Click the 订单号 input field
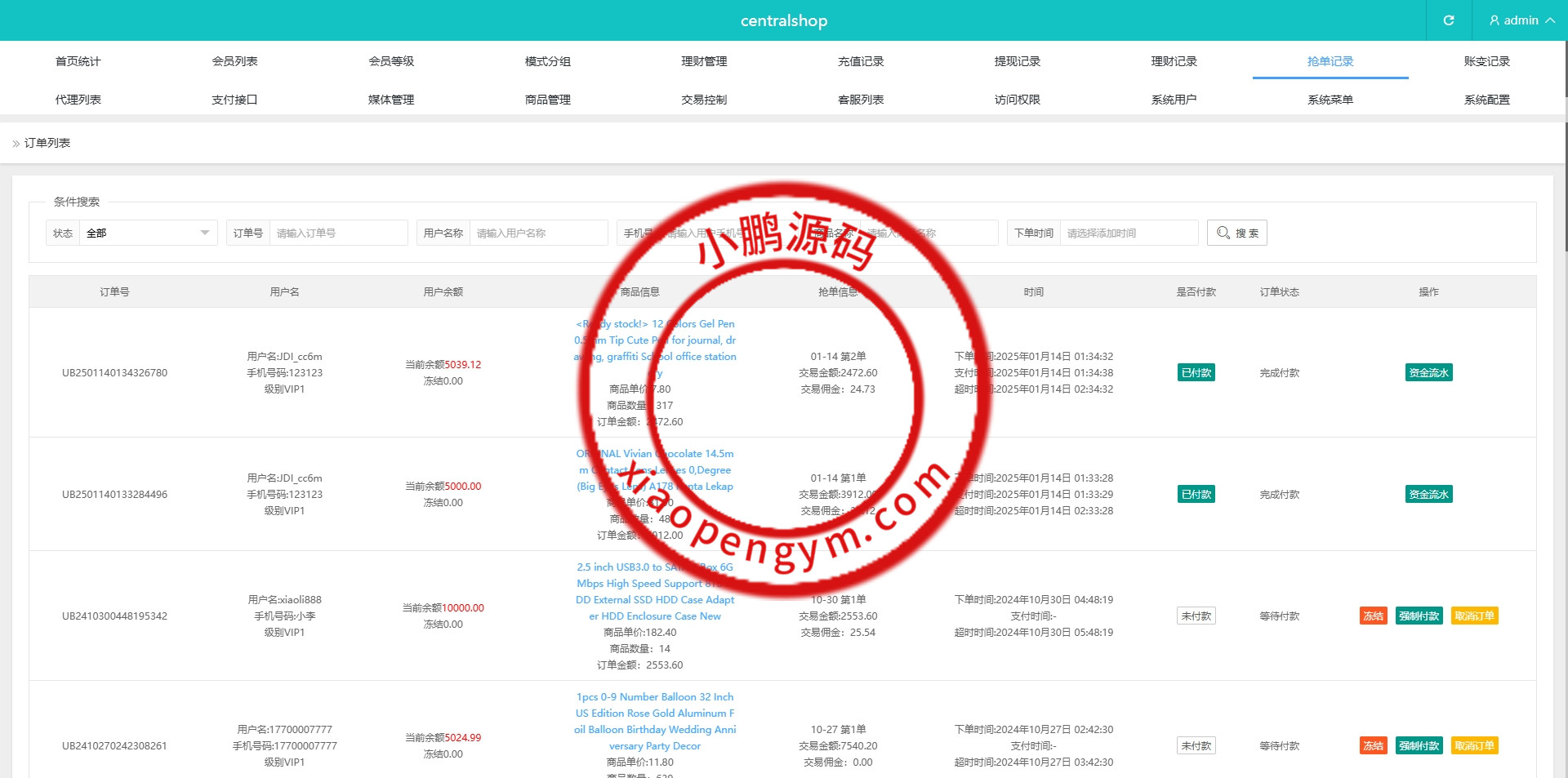This screenshot has width=1568, height=778. pyautogui.click(x=337, y=233)
